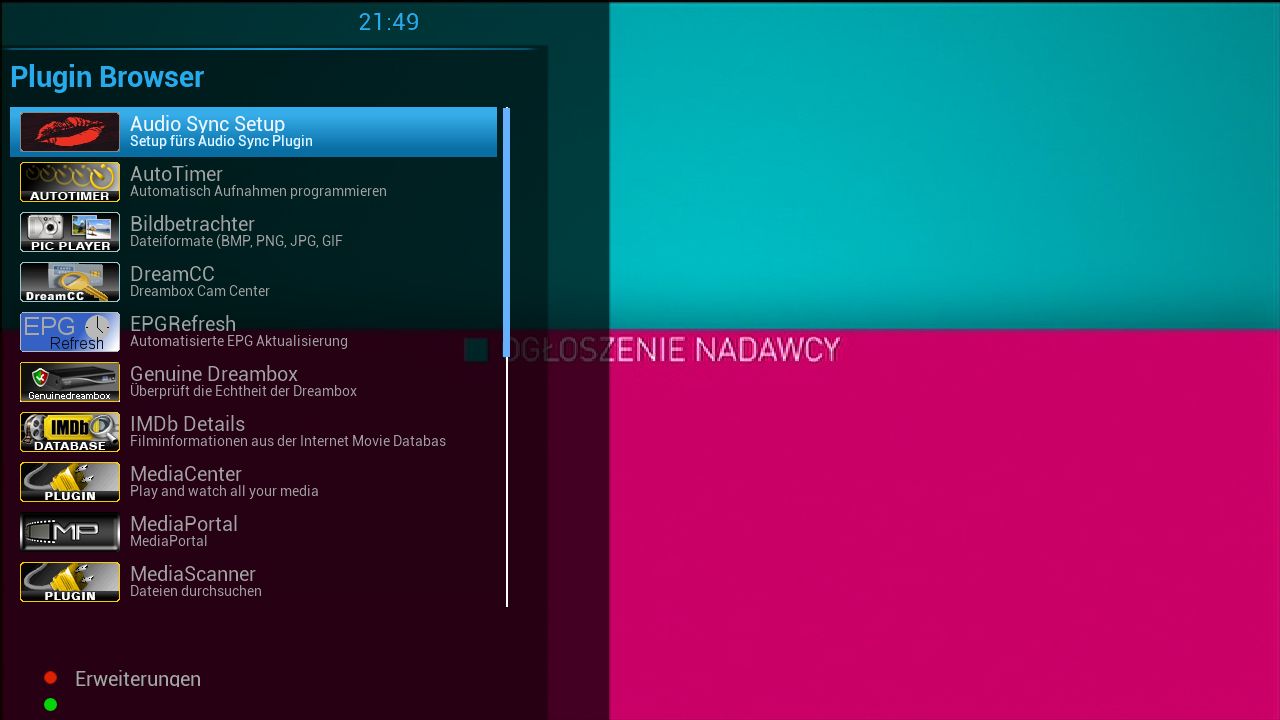Click the Erweiterungen label

(138, 679)
